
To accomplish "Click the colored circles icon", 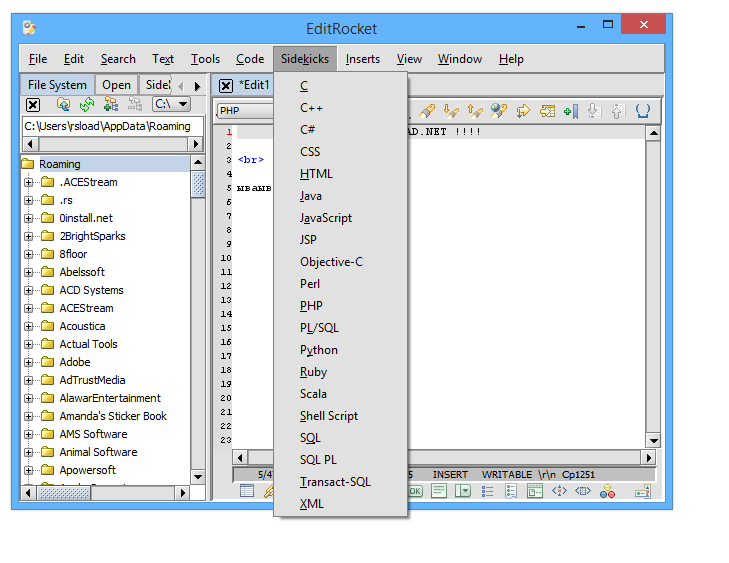I will [x=607, y=491].
